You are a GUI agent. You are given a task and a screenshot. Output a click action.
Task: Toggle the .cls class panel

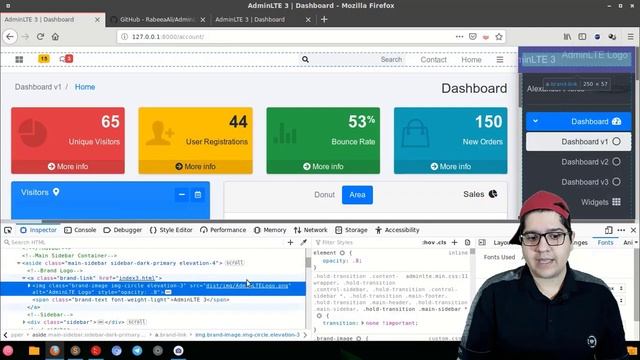[x=441, y=242]
